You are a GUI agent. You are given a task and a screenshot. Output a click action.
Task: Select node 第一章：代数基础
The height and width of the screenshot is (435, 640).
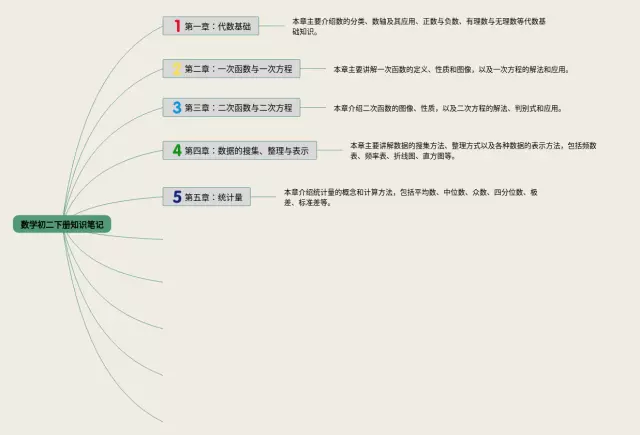211,26
